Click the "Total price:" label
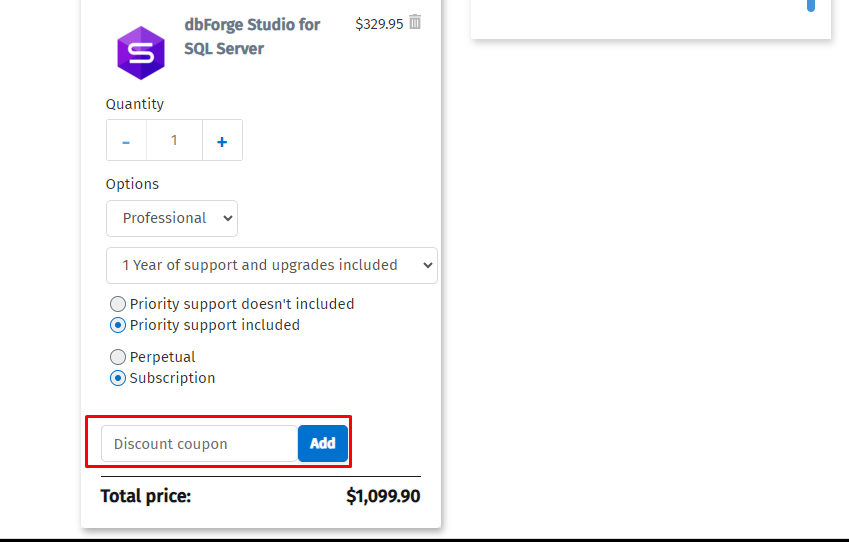The width and height of the screenshot is (849, 542). pyautogui.click(x=146, y=496)
